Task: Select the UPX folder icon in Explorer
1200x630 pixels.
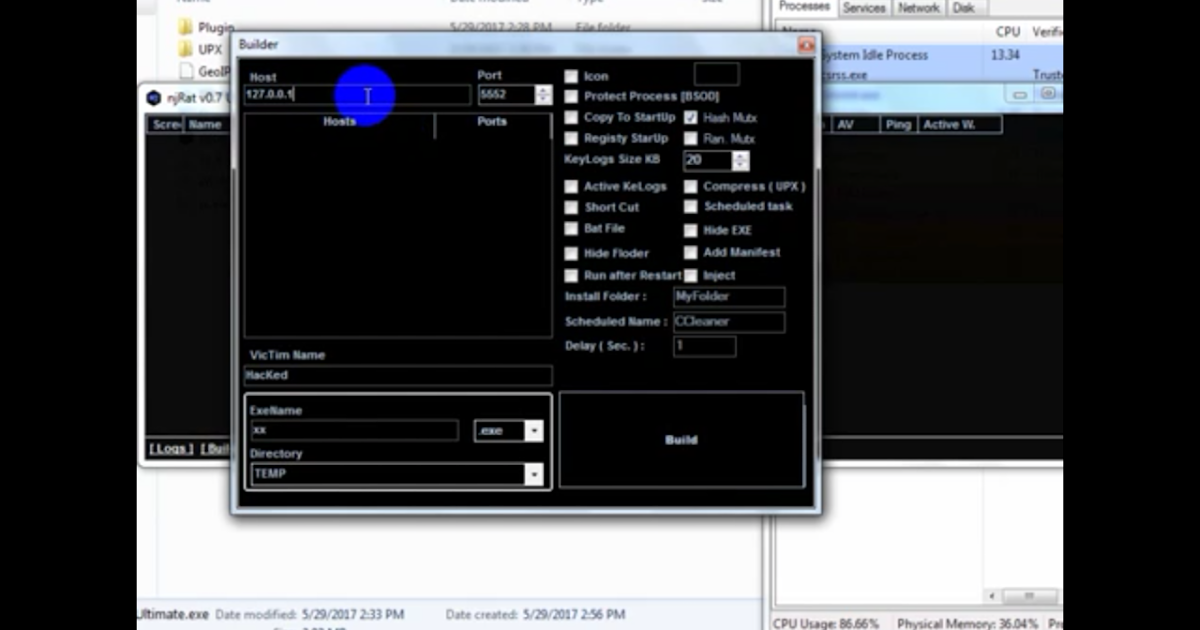Action: [x=186, y=49]
